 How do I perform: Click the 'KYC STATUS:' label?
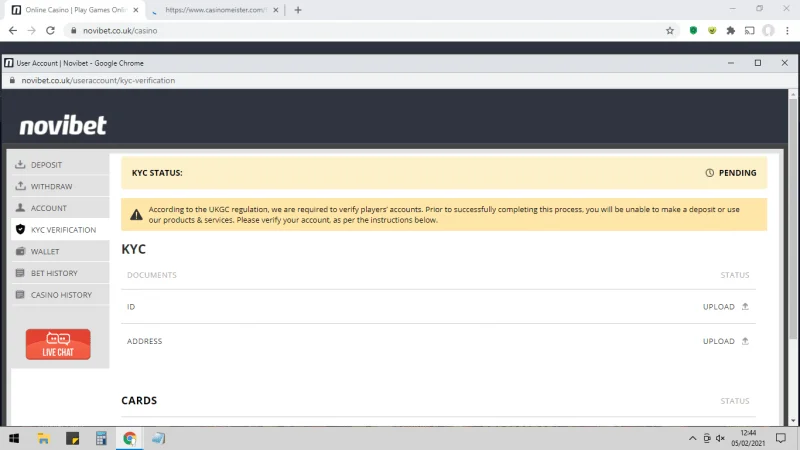pos(157,173)
